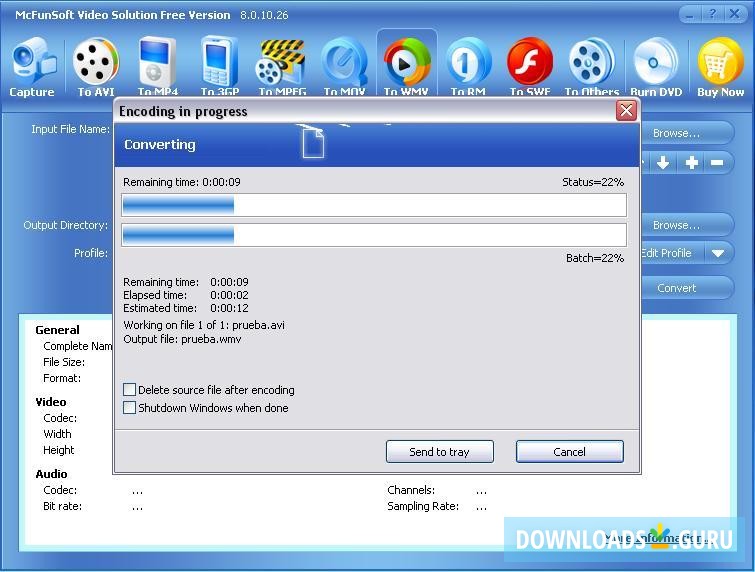Select the To Others film reel icon
The width and height of the screenshot is (755, 572).
click(591, 61)
